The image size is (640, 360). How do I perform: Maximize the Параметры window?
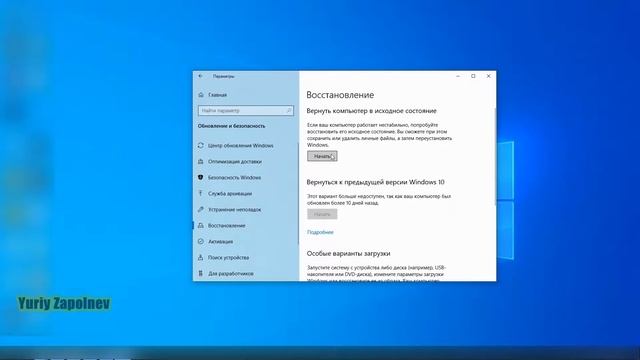click(x=473, y=76)
